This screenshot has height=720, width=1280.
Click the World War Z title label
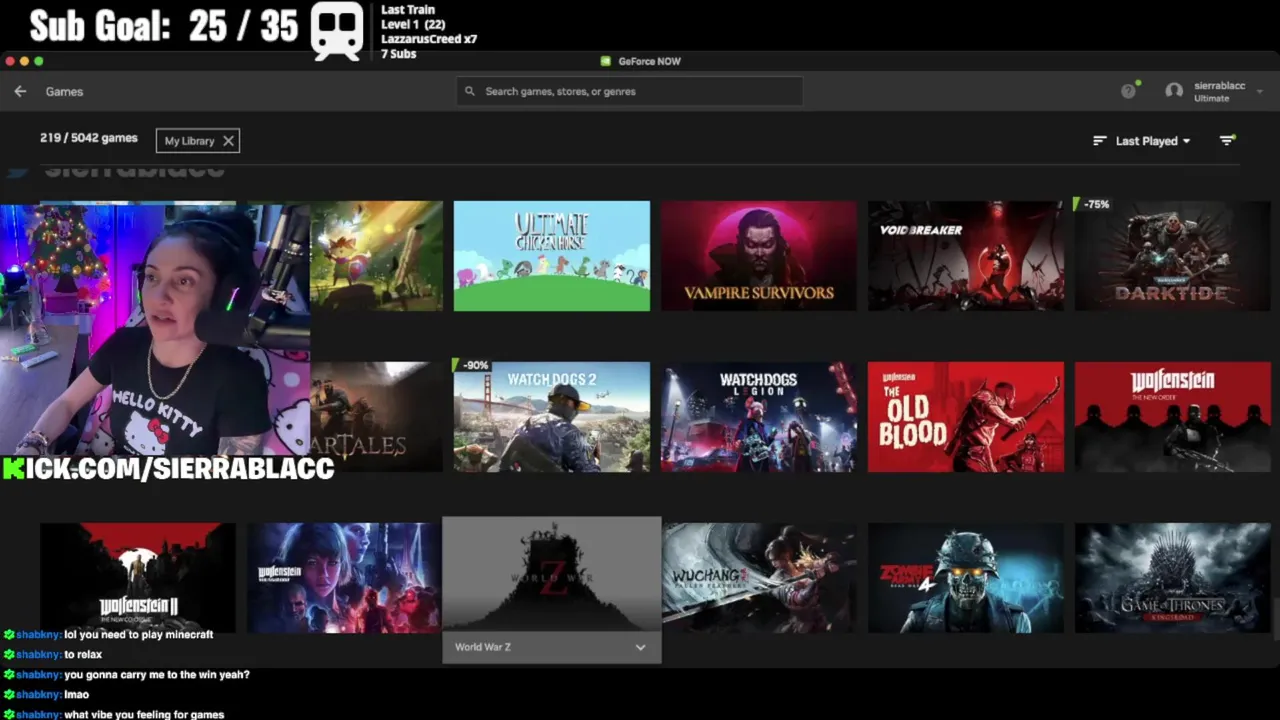pos(483,647)
